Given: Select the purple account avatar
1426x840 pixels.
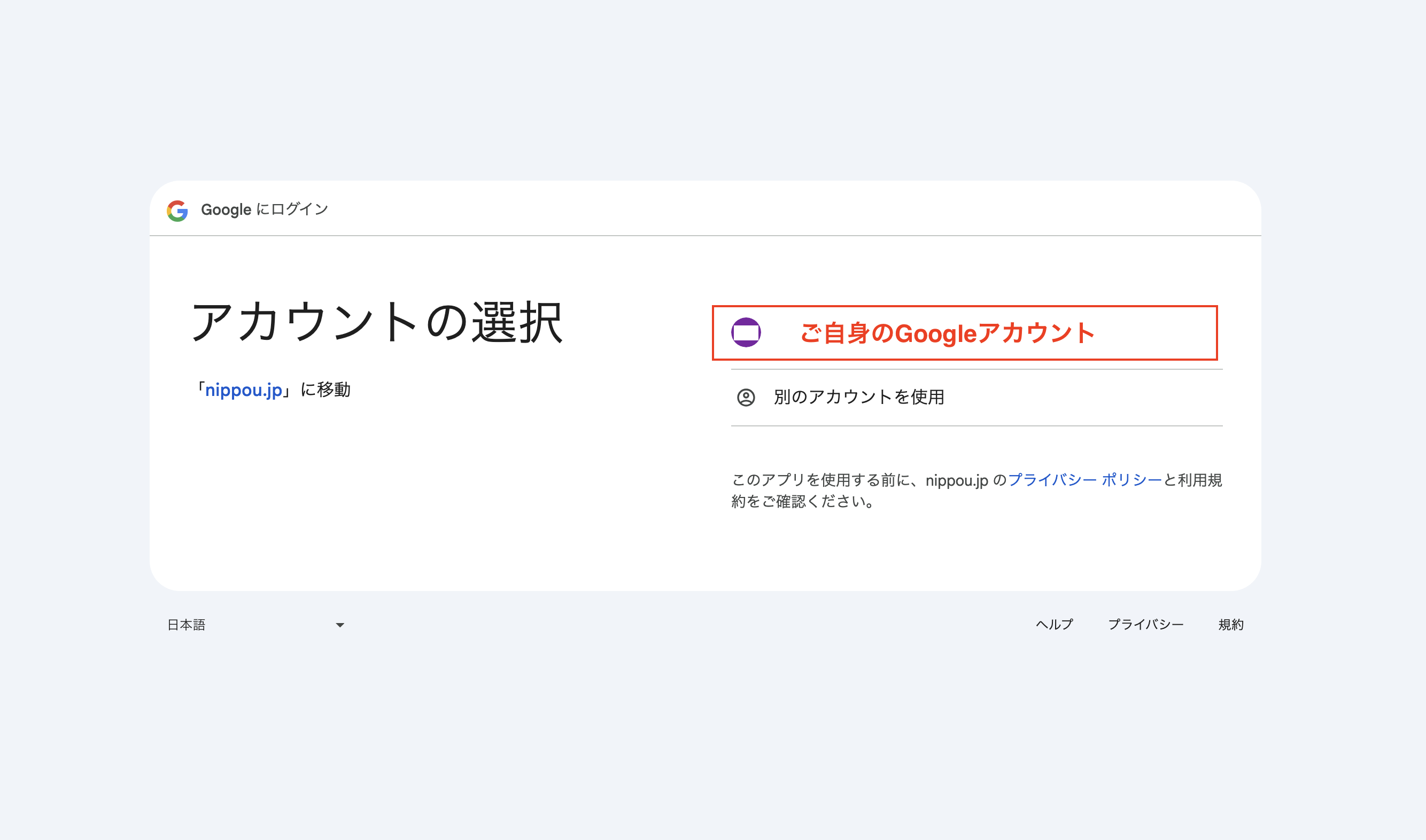Looking at the screenshot, I should [x=746, y=332].
